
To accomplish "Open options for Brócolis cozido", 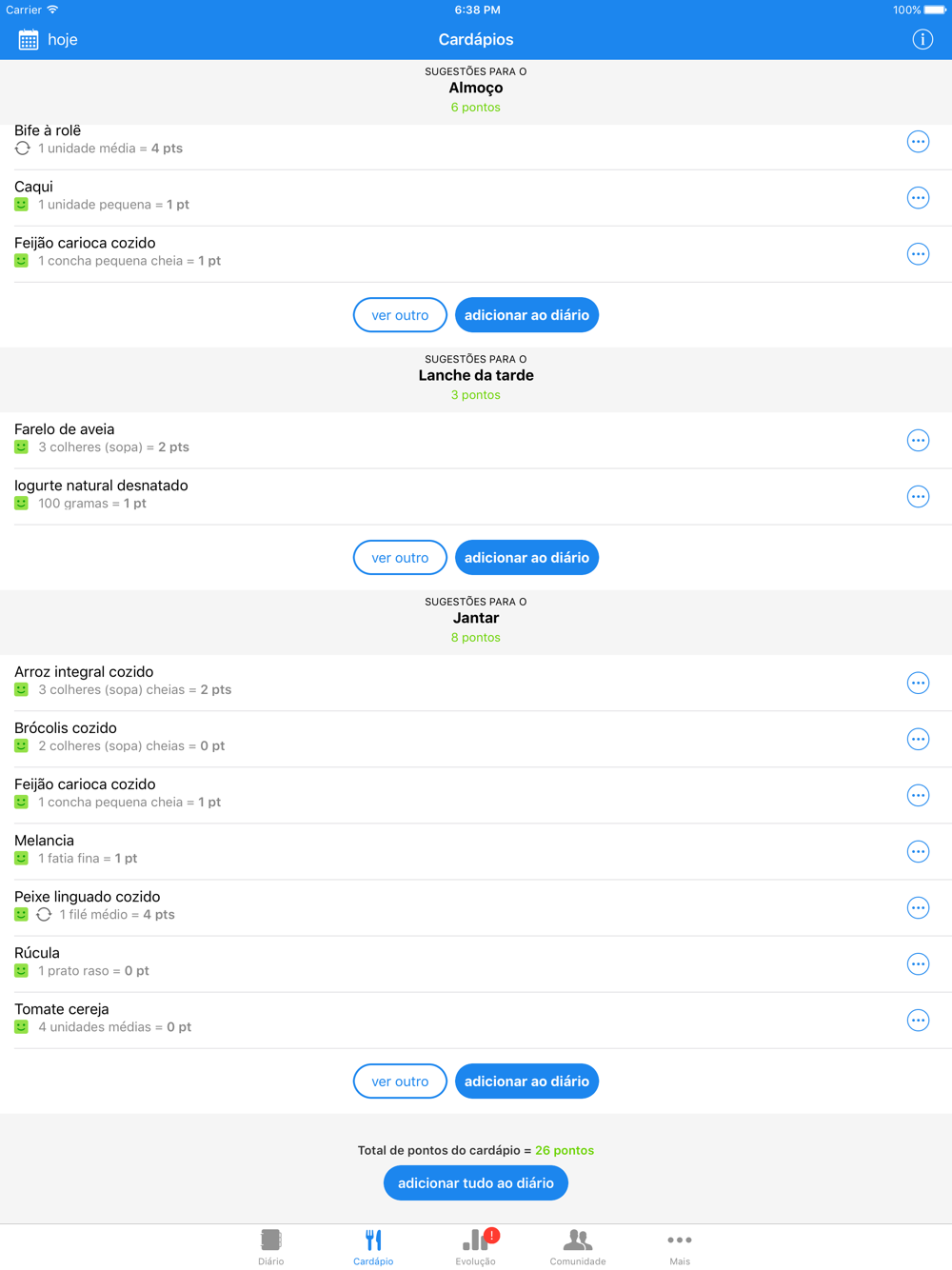I will 918,740.
